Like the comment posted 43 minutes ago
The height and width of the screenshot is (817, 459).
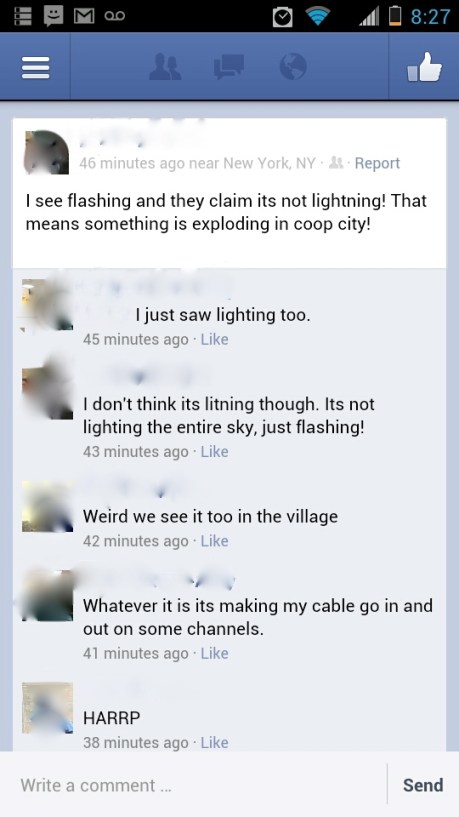[215, 451]
